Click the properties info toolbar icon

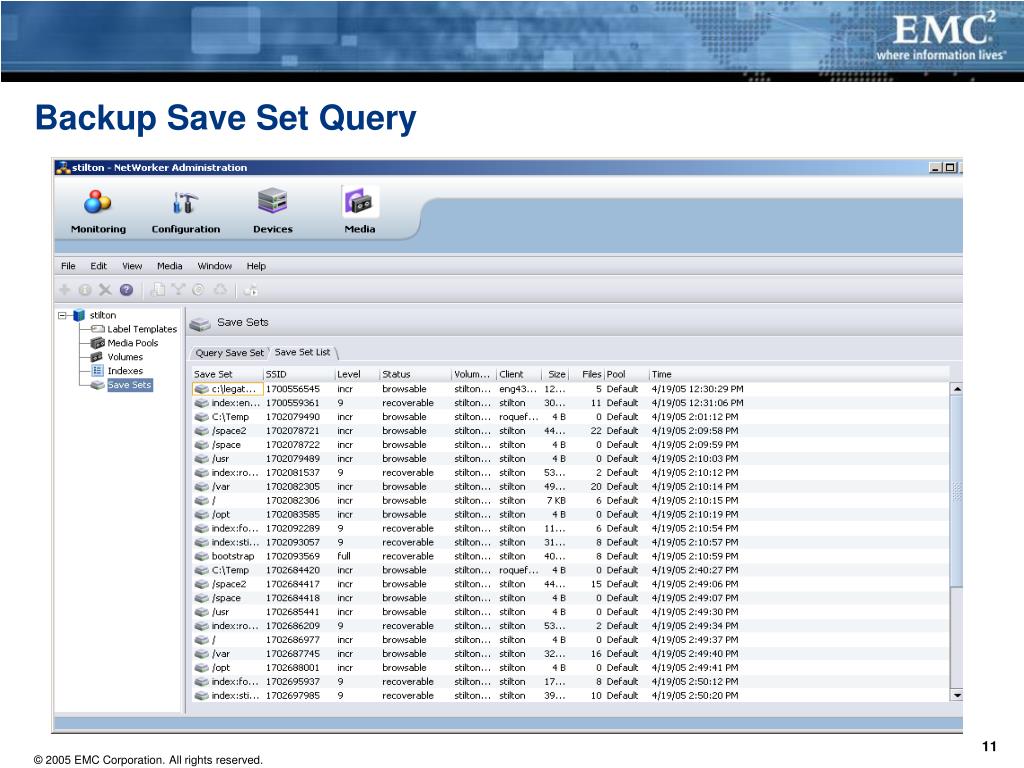(85, 289)
